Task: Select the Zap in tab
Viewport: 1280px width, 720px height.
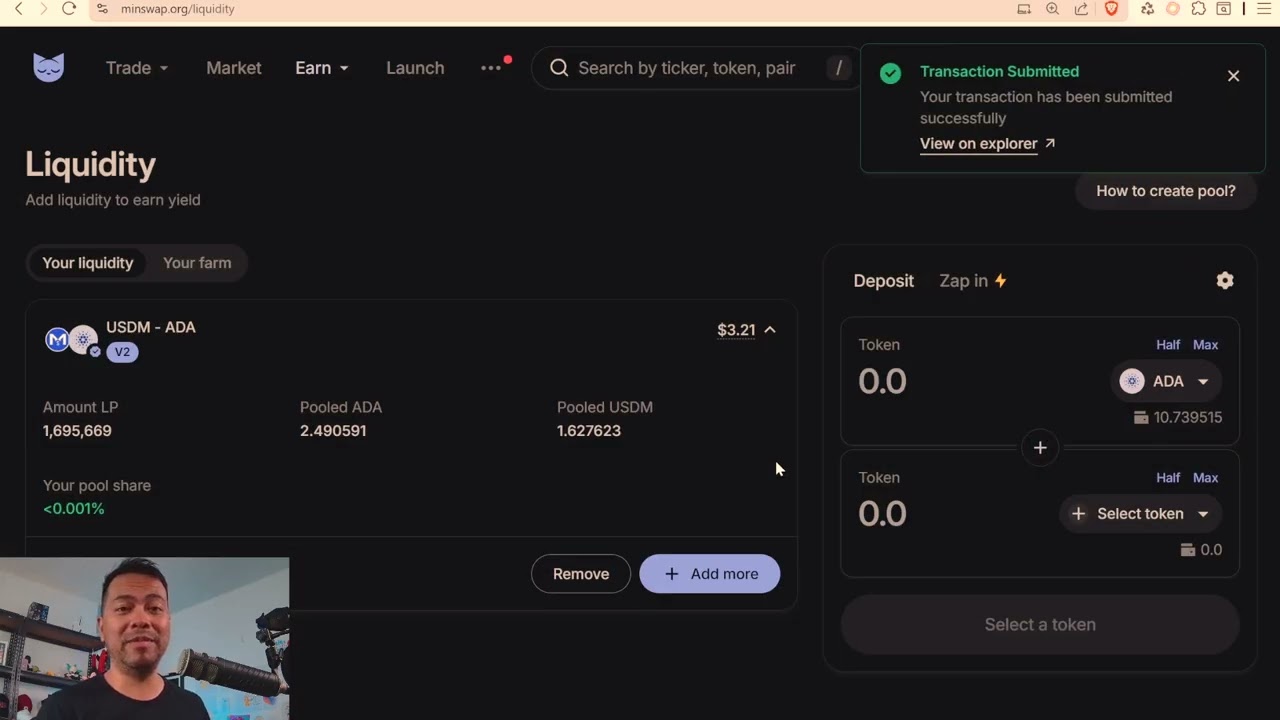Action: [973, 281]
